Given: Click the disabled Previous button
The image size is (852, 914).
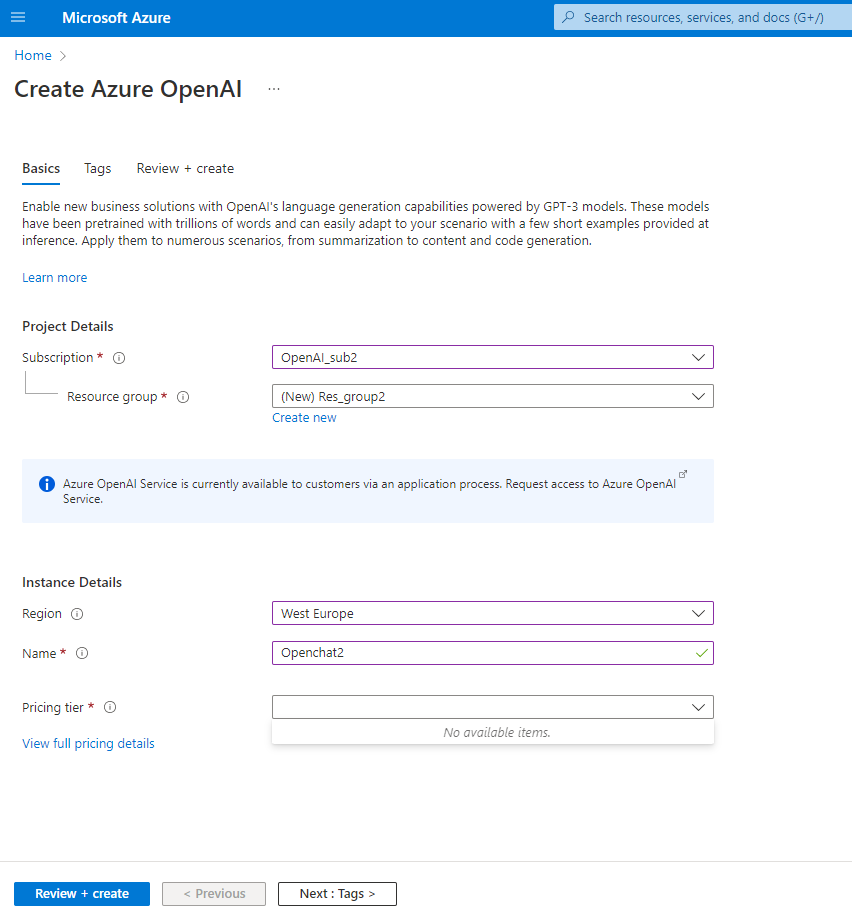Looking at the screenshot, I should [x=214, y=894].
